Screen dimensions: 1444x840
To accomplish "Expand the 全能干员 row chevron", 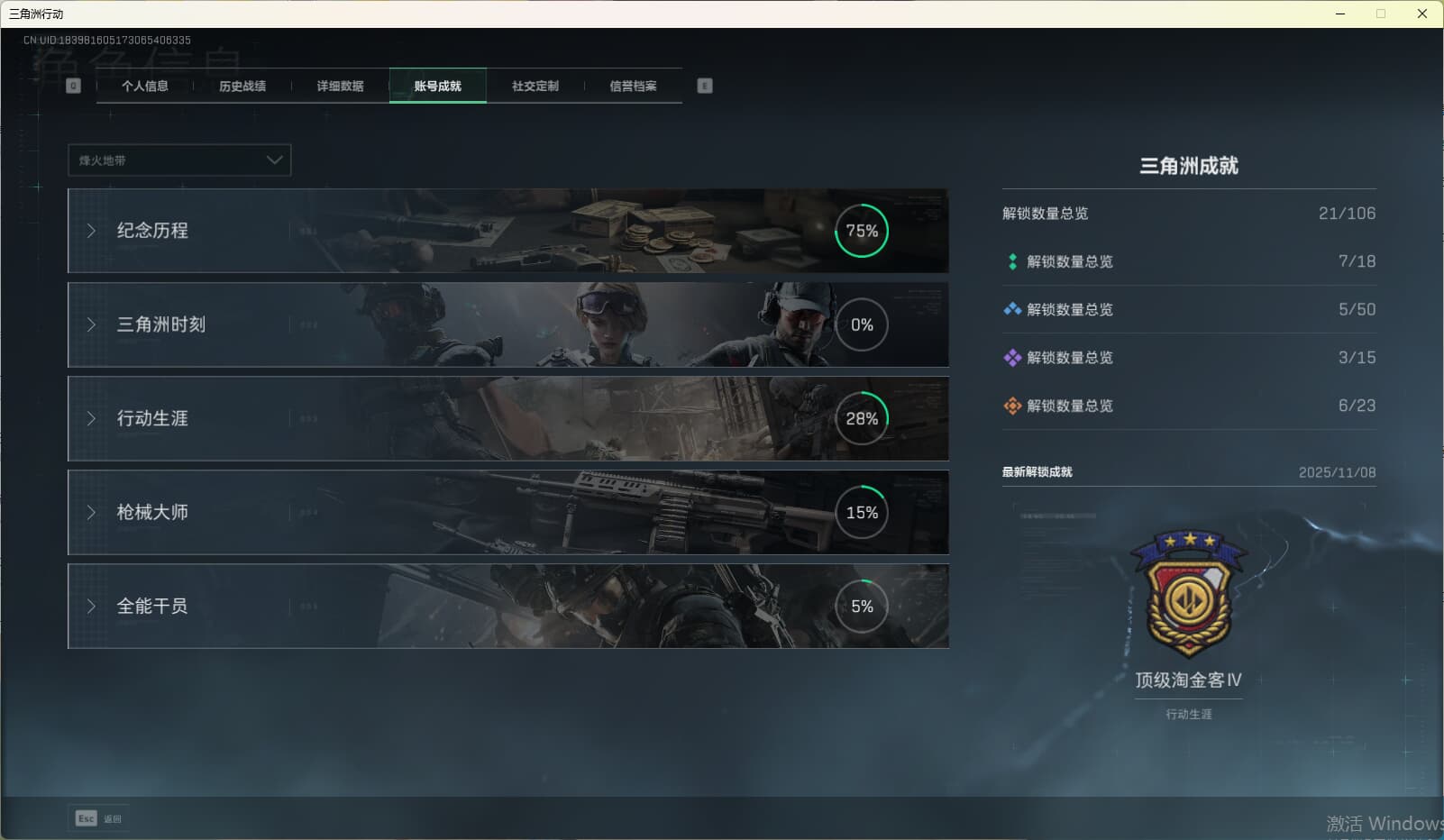I will click(91, 606).
